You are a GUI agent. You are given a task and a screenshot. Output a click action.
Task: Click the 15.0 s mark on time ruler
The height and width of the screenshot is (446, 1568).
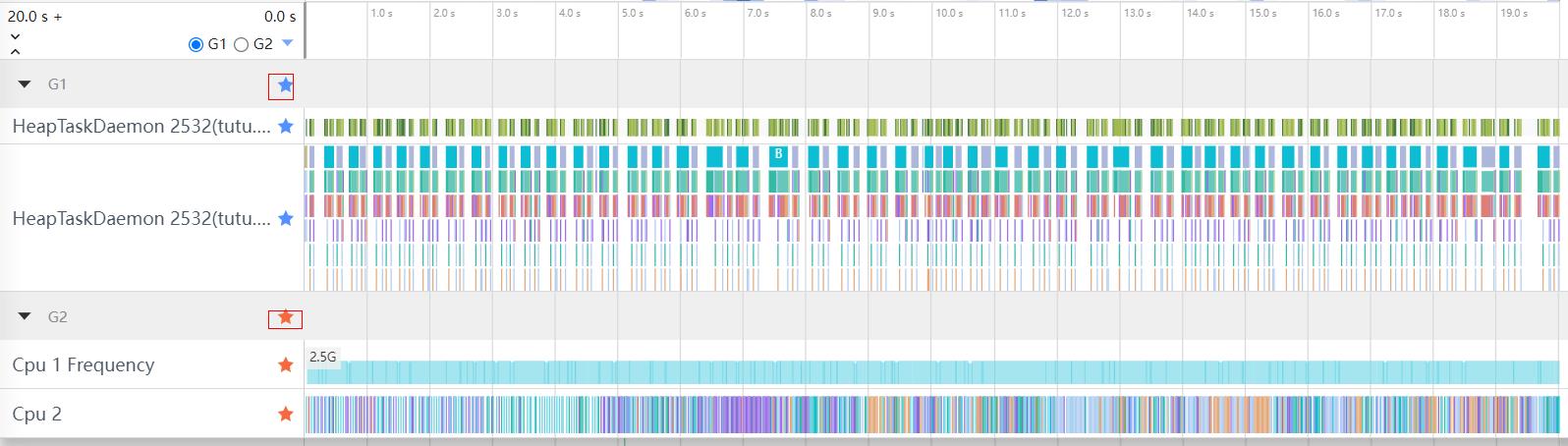pos(1263,14)
